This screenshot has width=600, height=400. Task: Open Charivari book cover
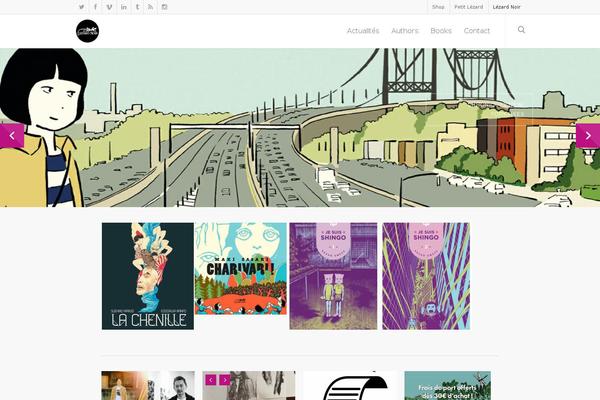(x=241, y=269)
